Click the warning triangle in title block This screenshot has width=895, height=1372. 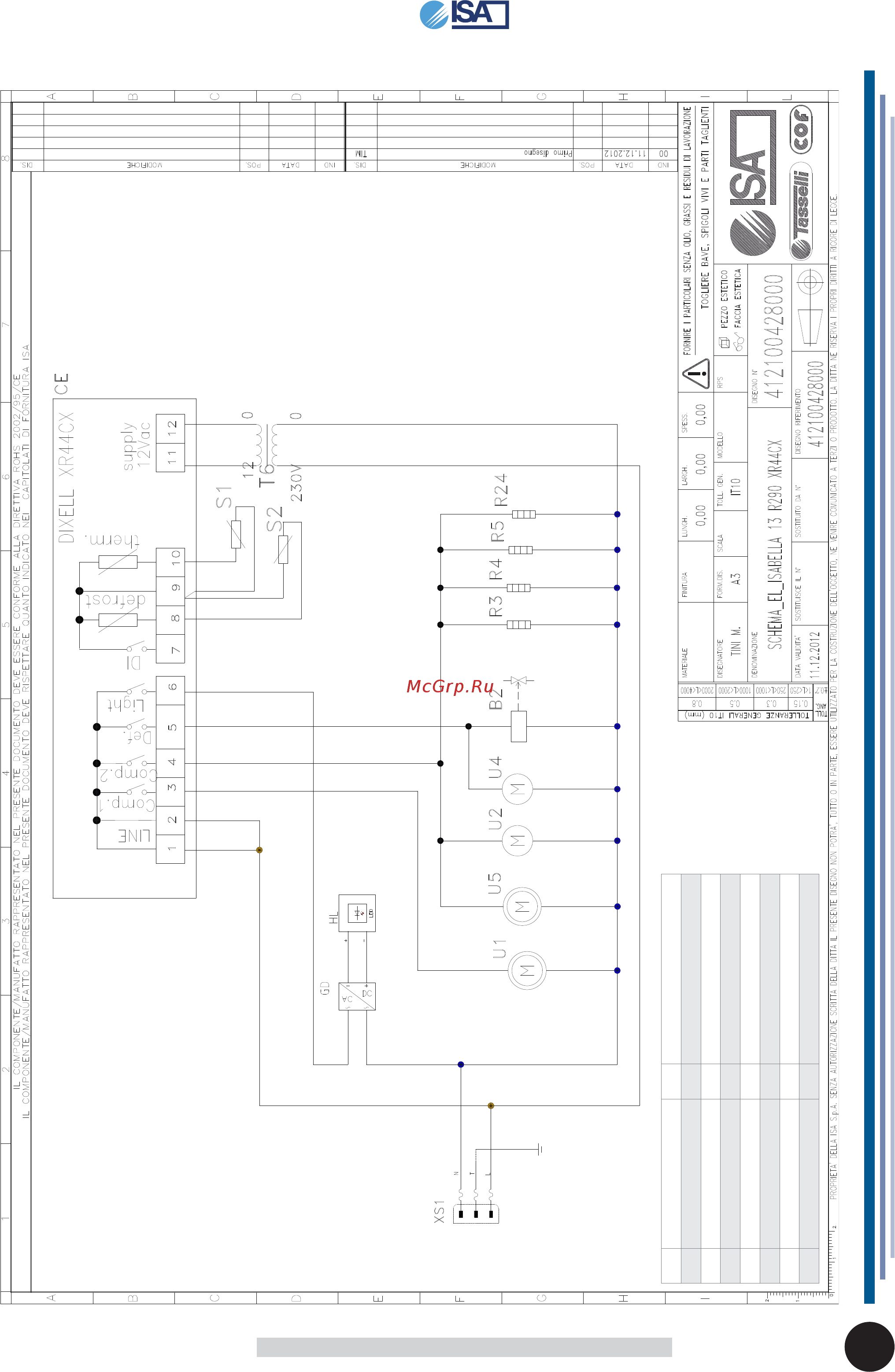697,374
